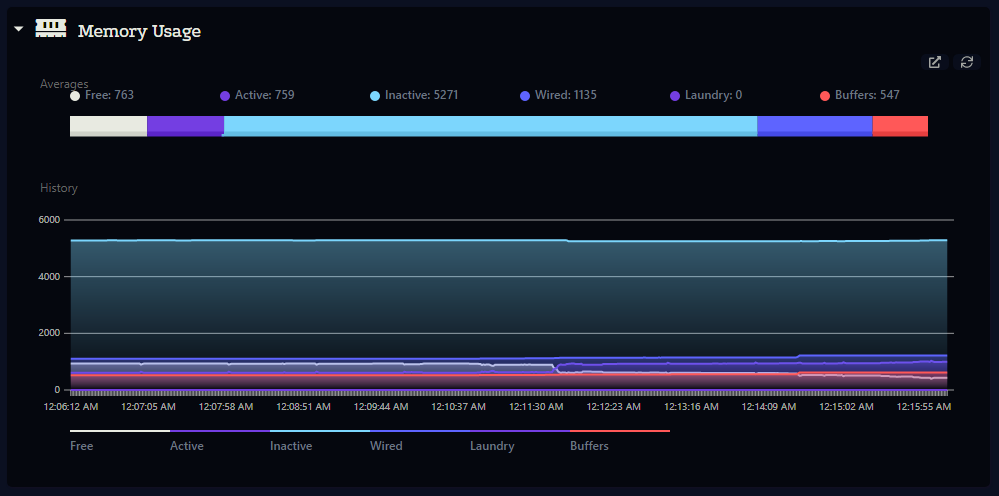Screen dimensions: 999x496
Task: Click the Buffers: 547 average label
Action: point(867,96)
